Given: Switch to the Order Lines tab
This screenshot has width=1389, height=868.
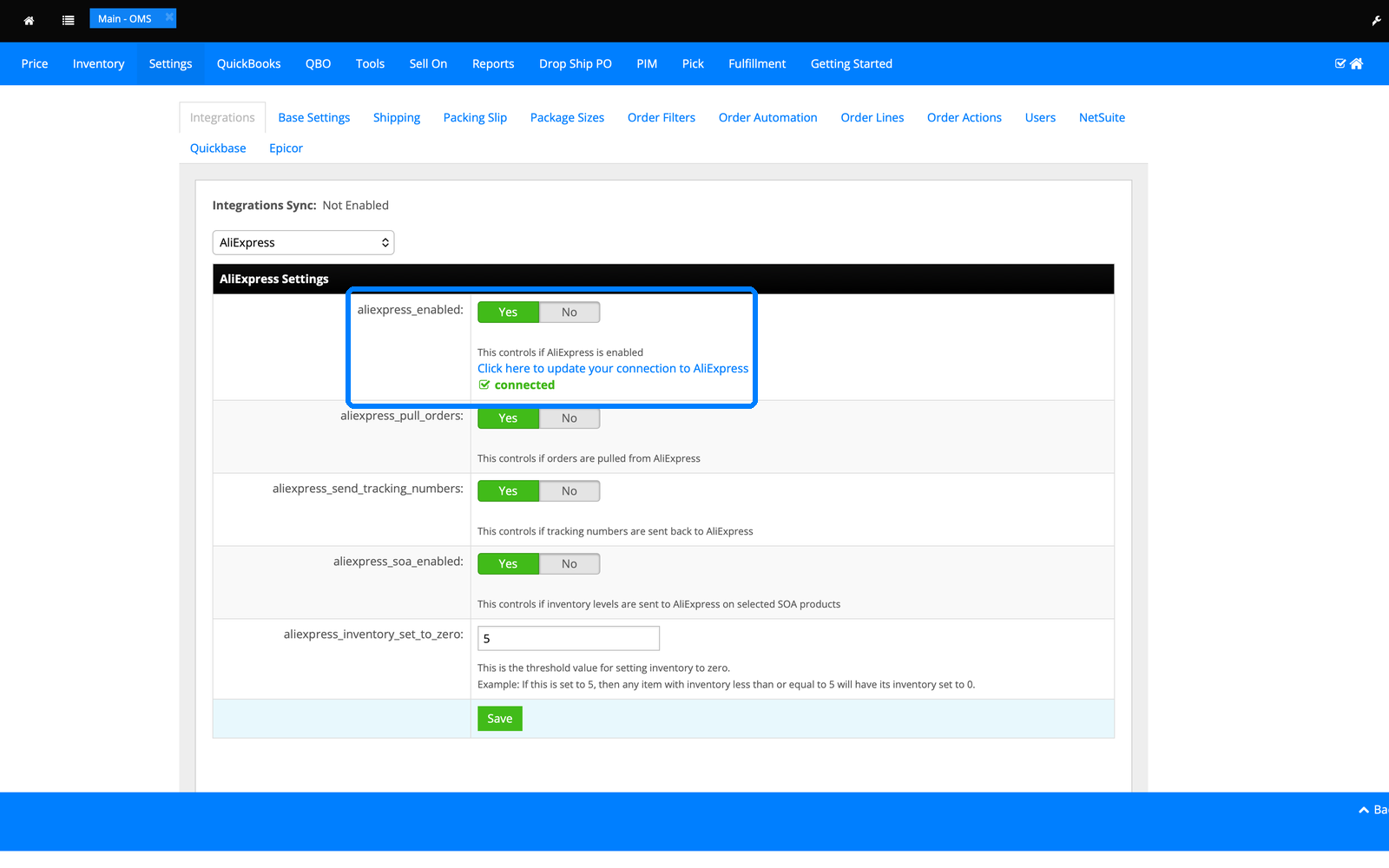Looking at the screenshot, I should 872,117.
